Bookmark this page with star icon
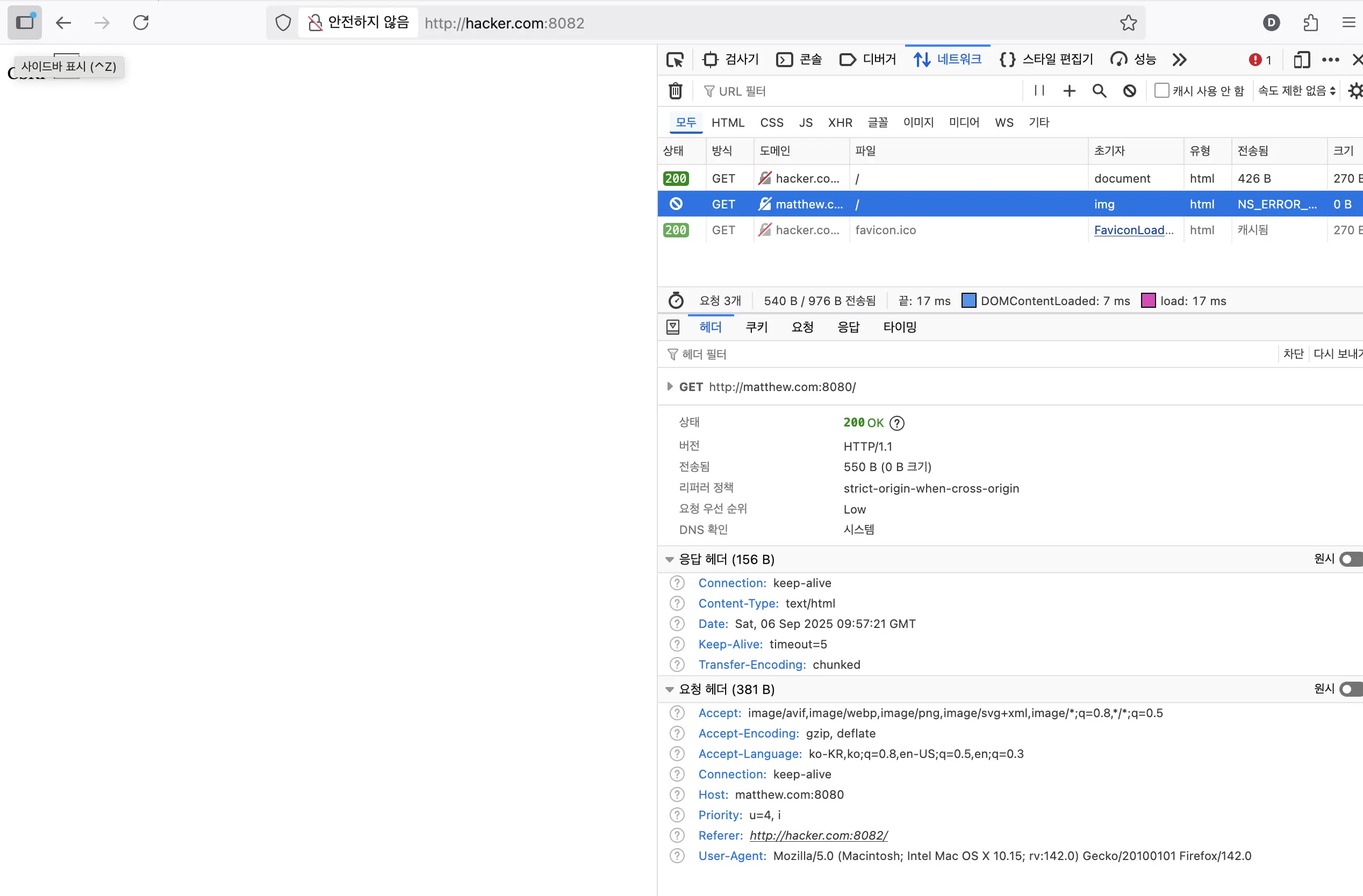This screenshot has height=896, width=1363. pyautogui.click(x=1128, y=23)
